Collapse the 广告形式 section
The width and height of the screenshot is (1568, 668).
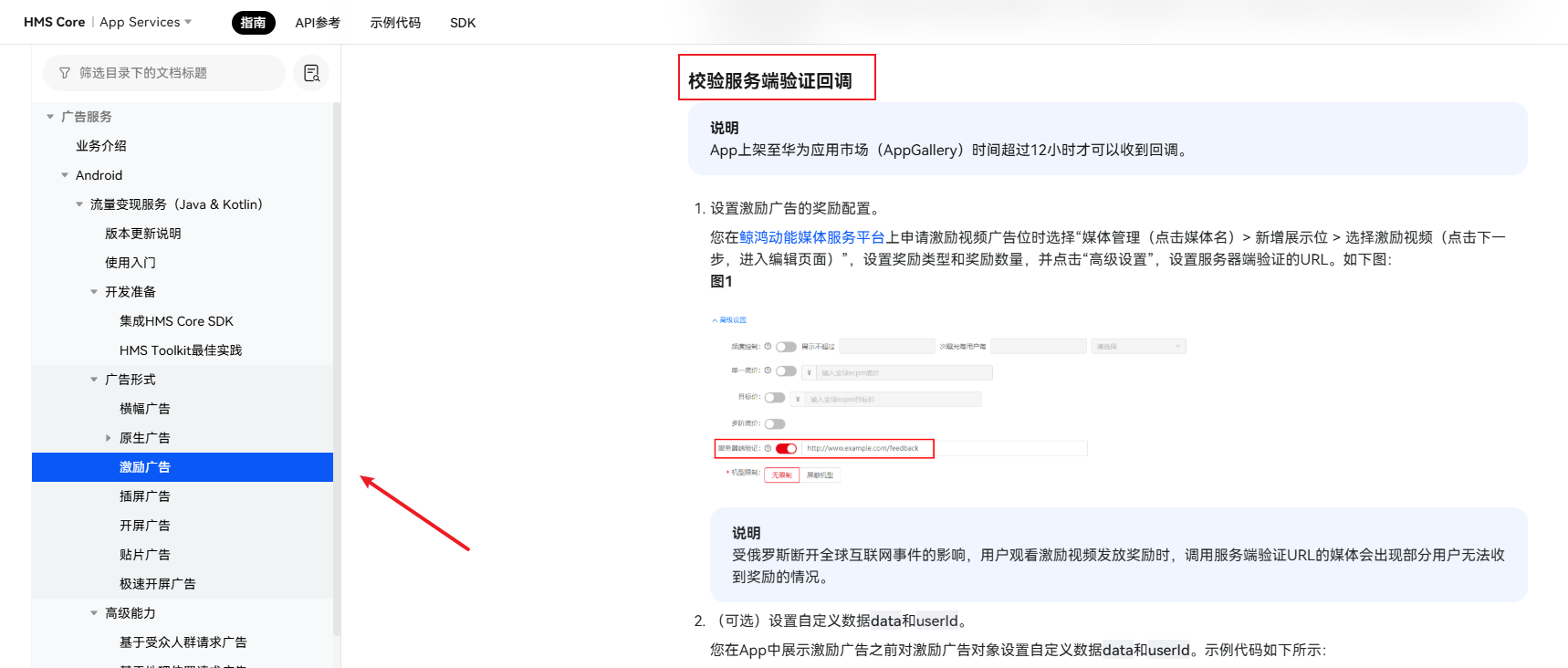pyautogui.click(x=94, y=380)
